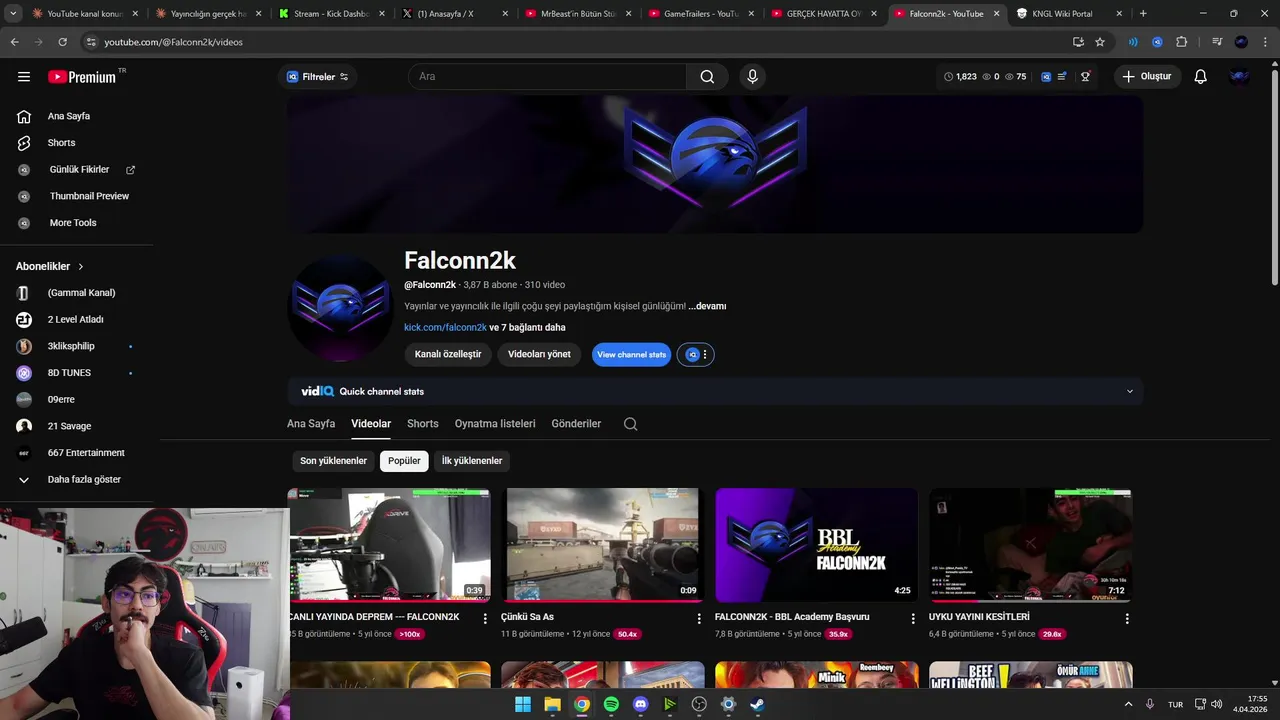
Task: Click Videoları yönet button
Action: (539, 354)
